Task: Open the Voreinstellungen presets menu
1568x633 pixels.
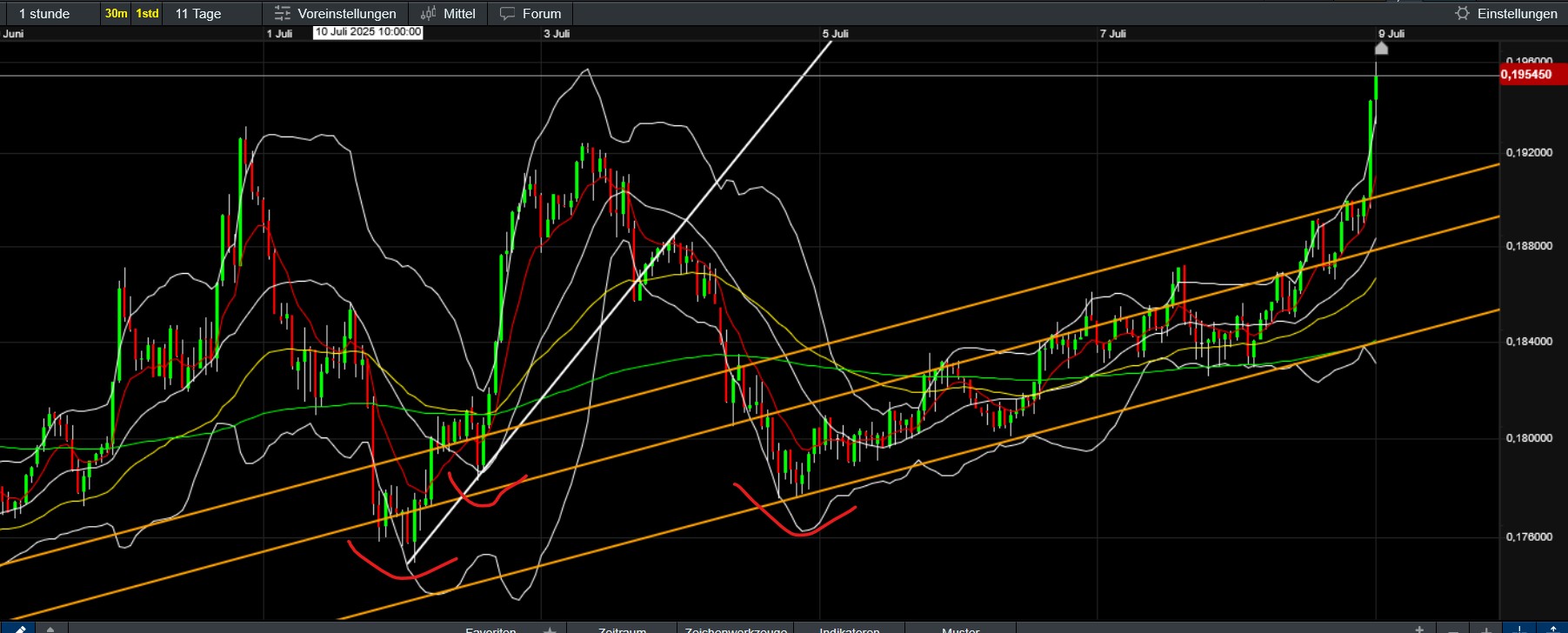Action: point(335,13)
